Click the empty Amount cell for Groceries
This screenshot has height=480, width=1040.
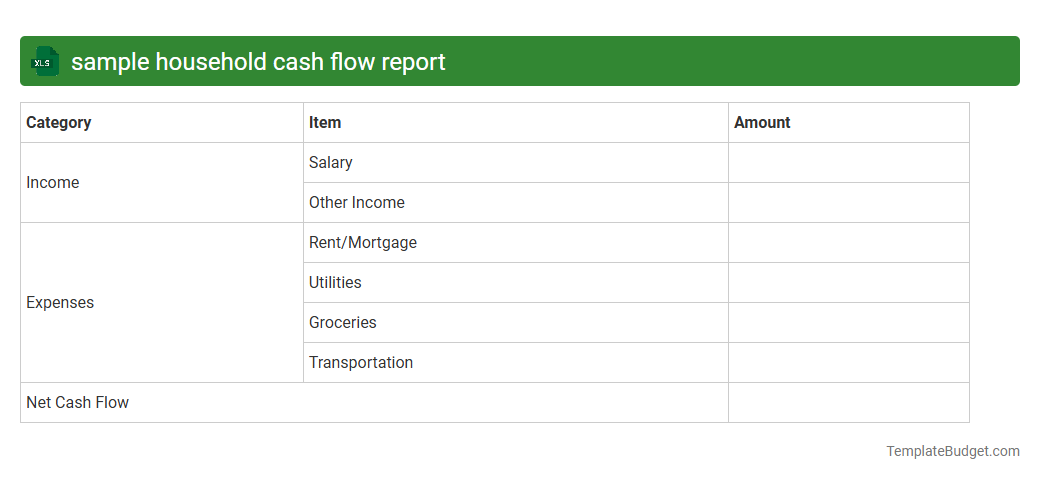849,322
